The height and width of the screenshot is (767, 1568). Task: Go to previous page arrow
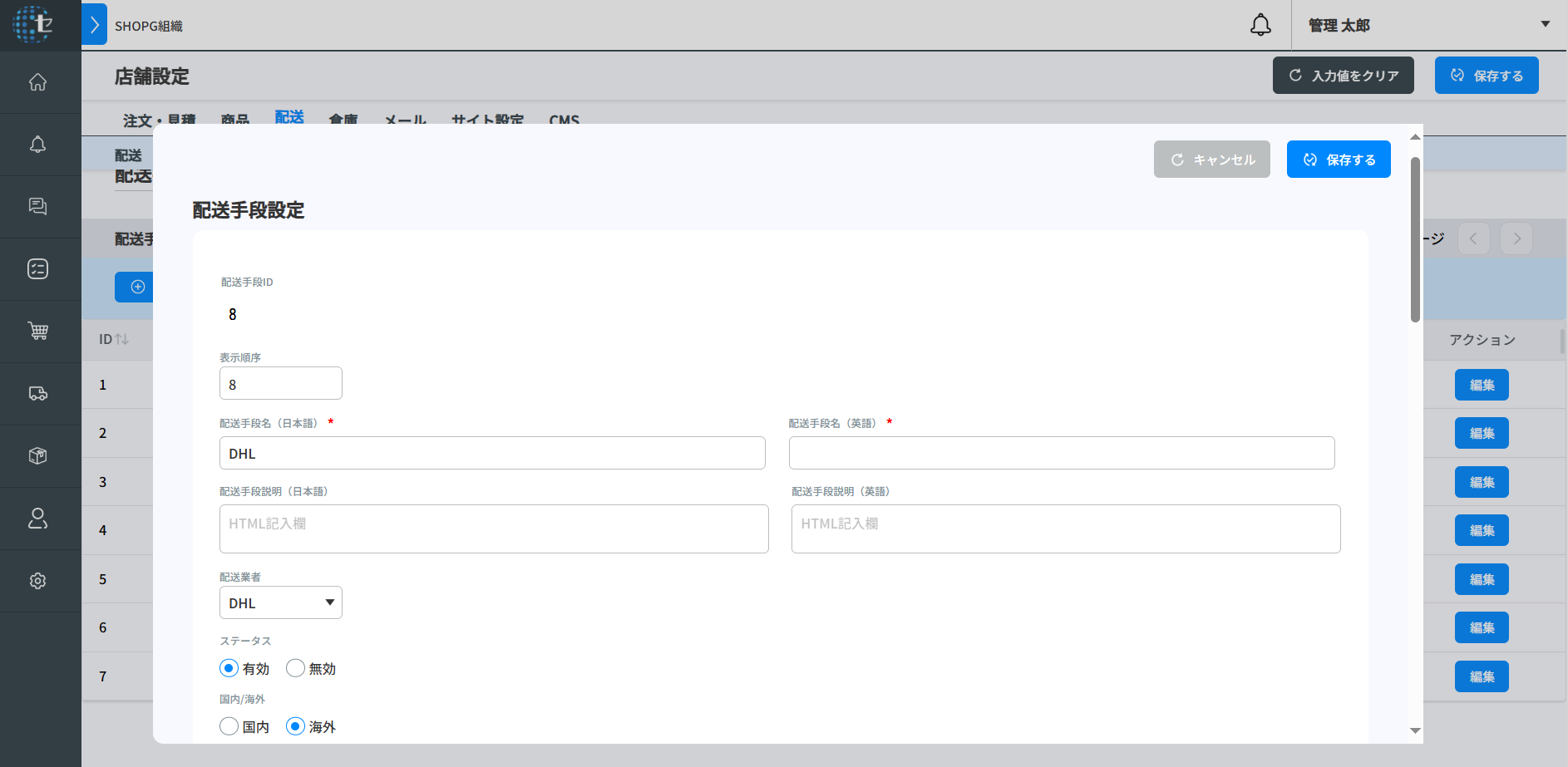pos(1473,238)
